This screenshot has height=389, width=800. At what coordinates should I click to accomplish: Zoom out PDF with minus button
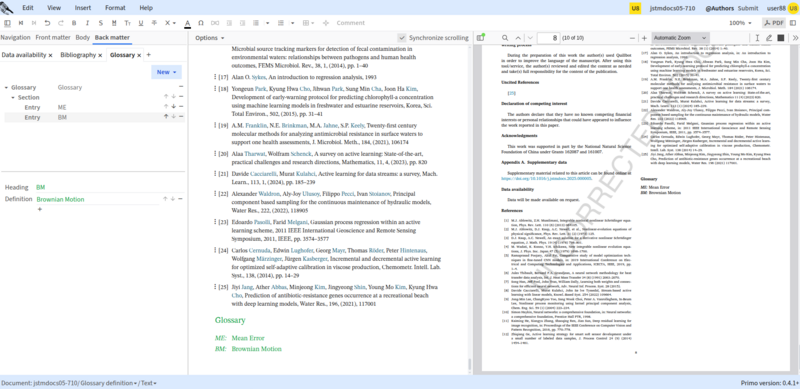[633, 38]
